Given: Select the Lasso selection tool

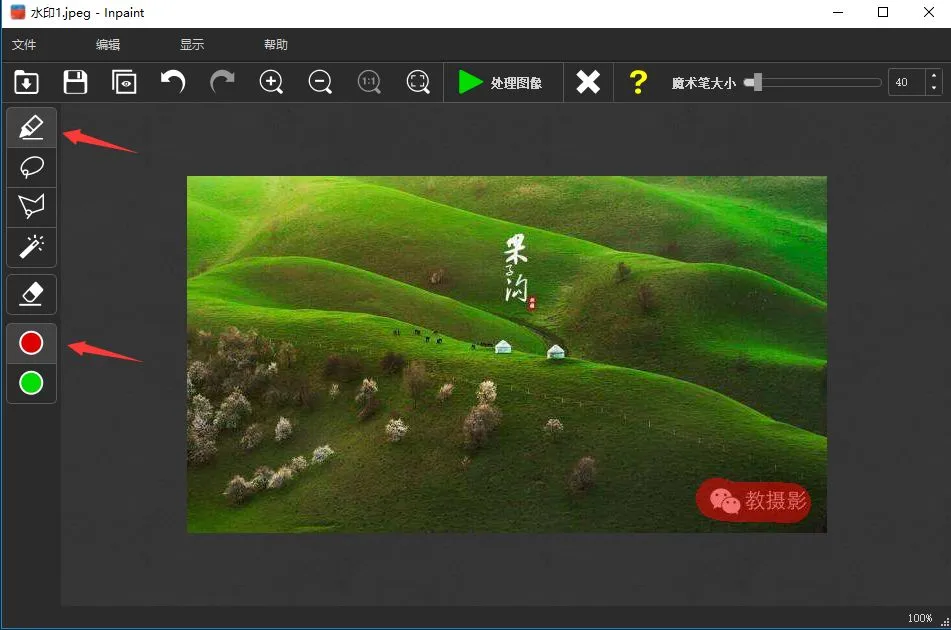Looking at the screenshot, I should [31, 167].
